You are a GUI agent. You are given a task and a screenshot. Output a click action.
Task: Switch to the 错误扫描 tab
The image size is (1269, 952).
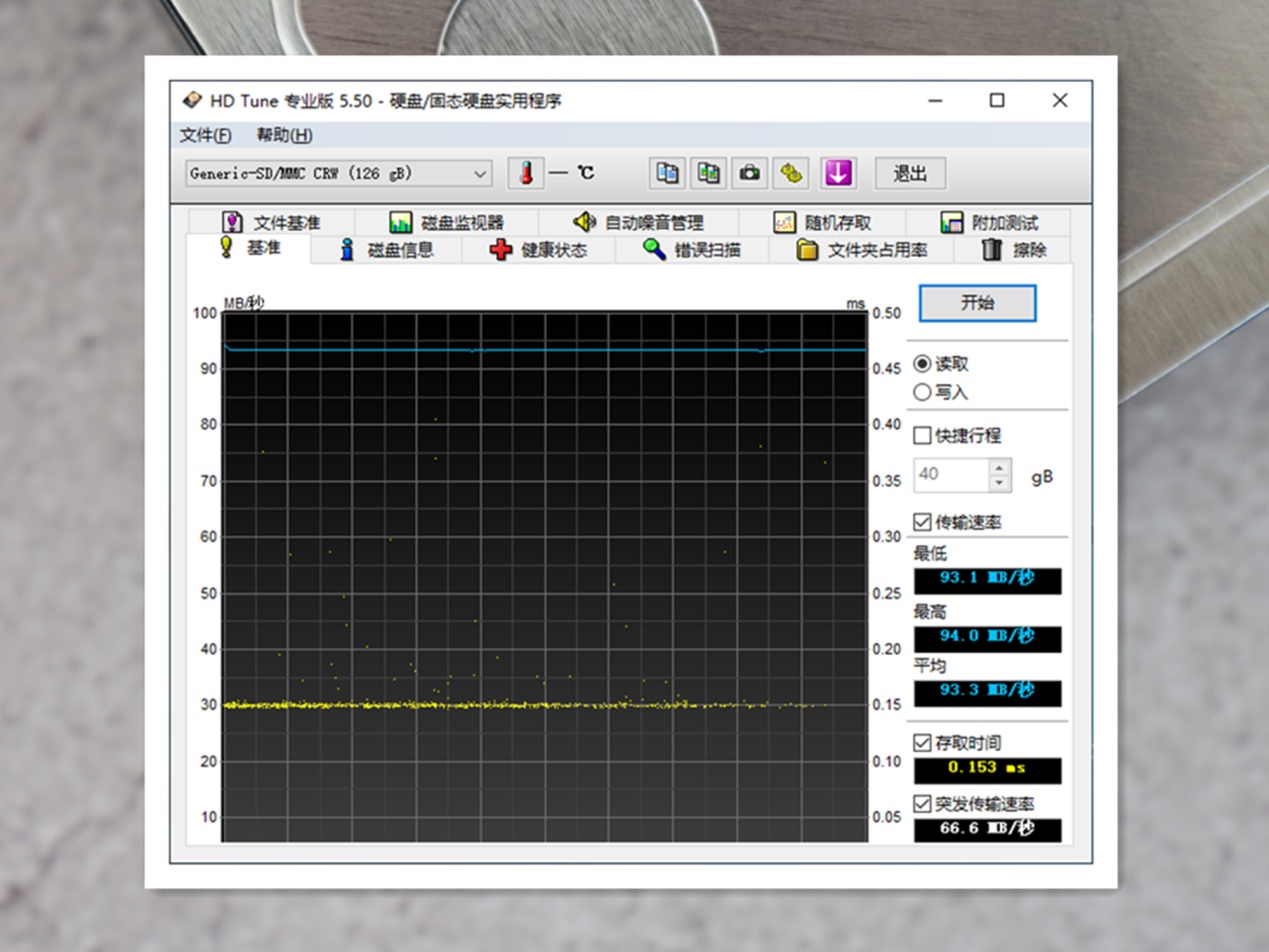693,250
